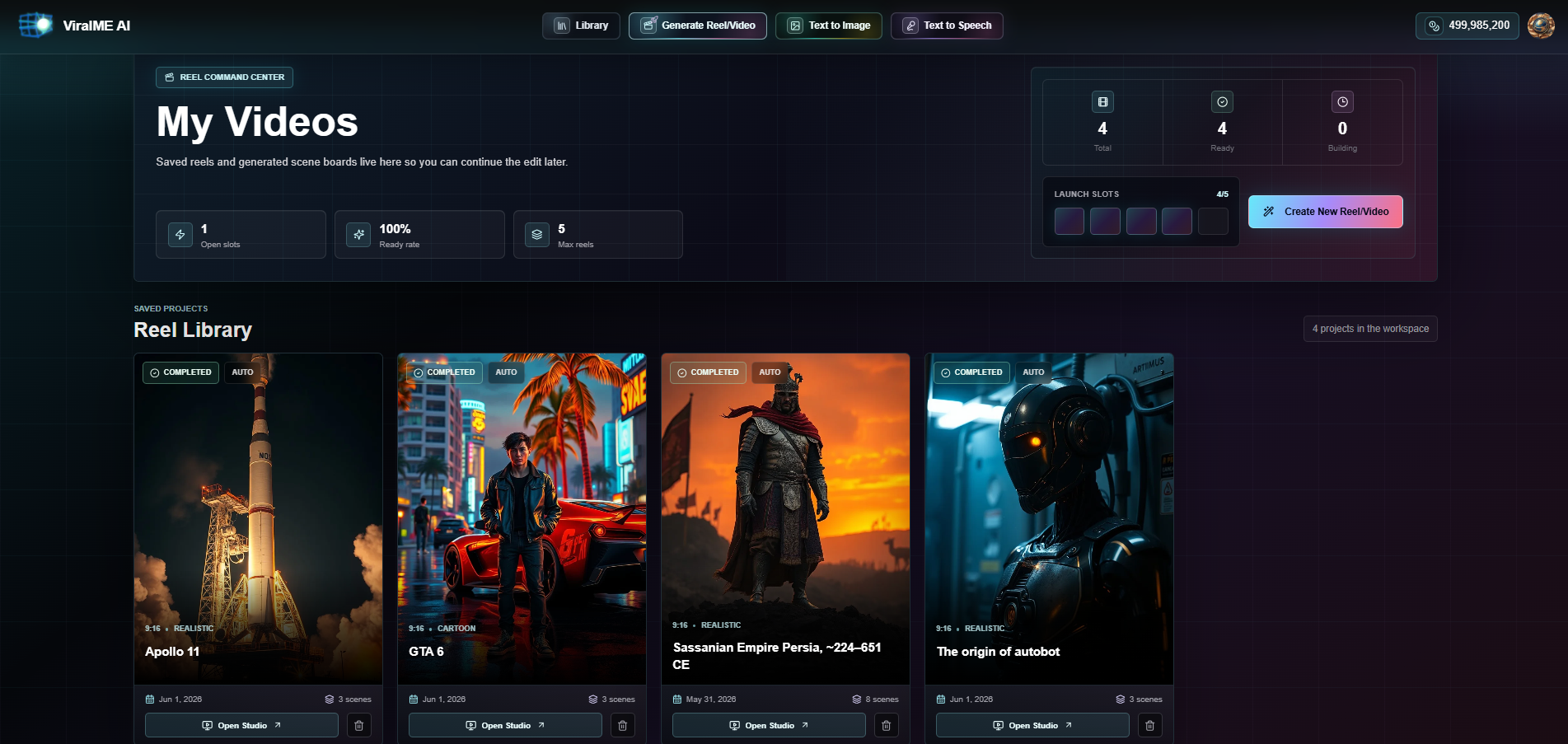Click the scenes layers icon on GTA 6 card
The image size is (1568, 744).
[593, 699]
